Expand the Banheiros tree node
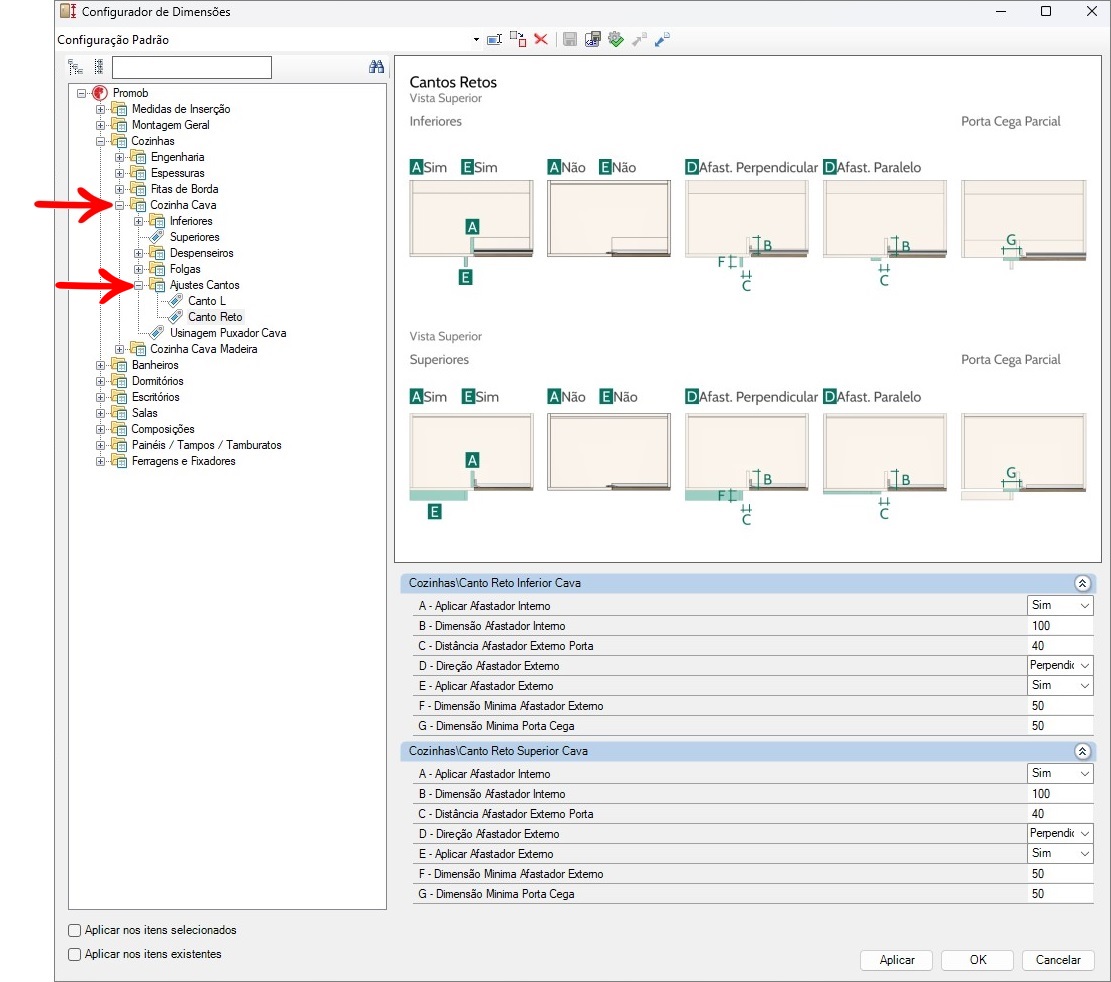 (x=101, y=365)
